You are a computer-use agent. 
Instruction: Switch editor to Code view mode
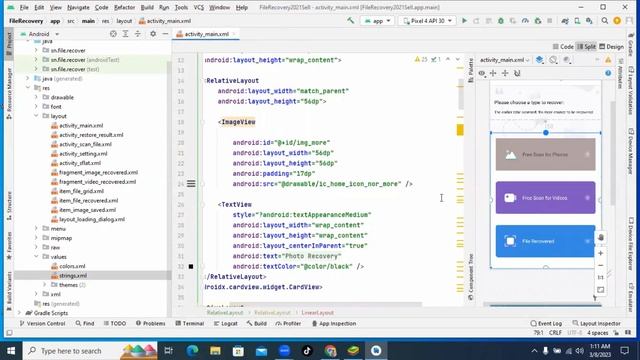(x=563, y=47)
